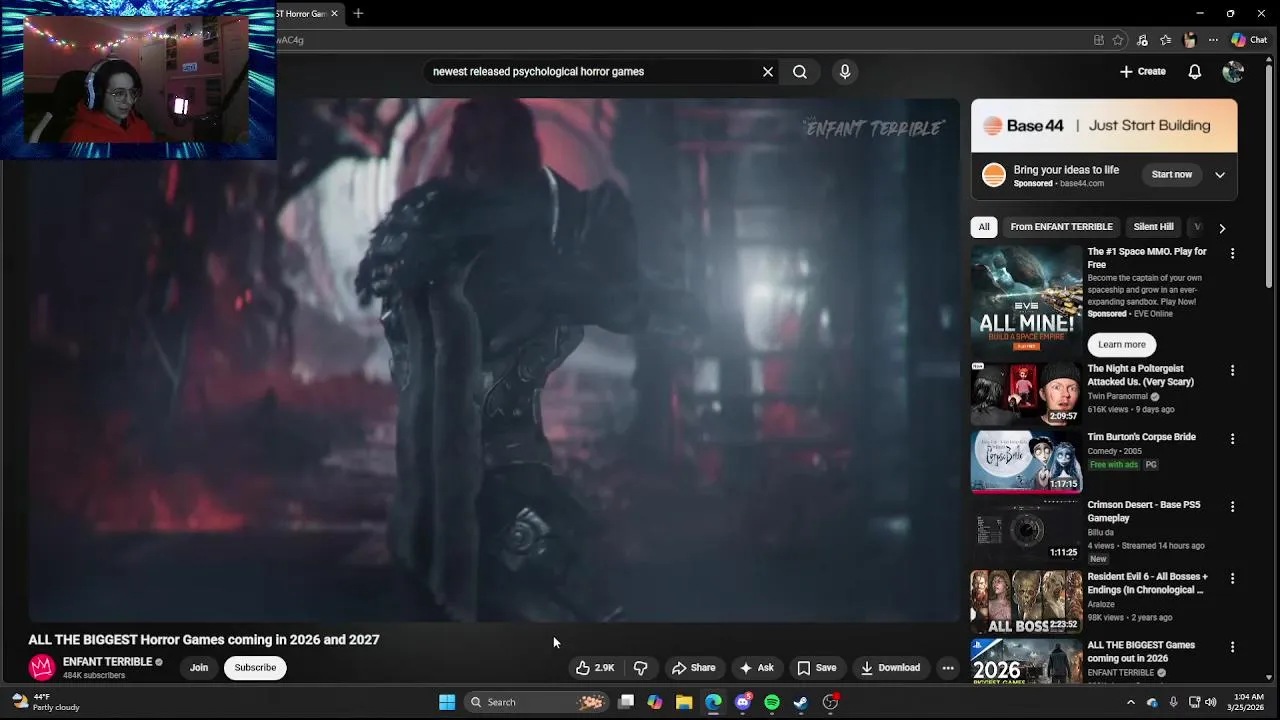Click the main video player
The width and height of the screenshot is (1280, 720).
494,360
